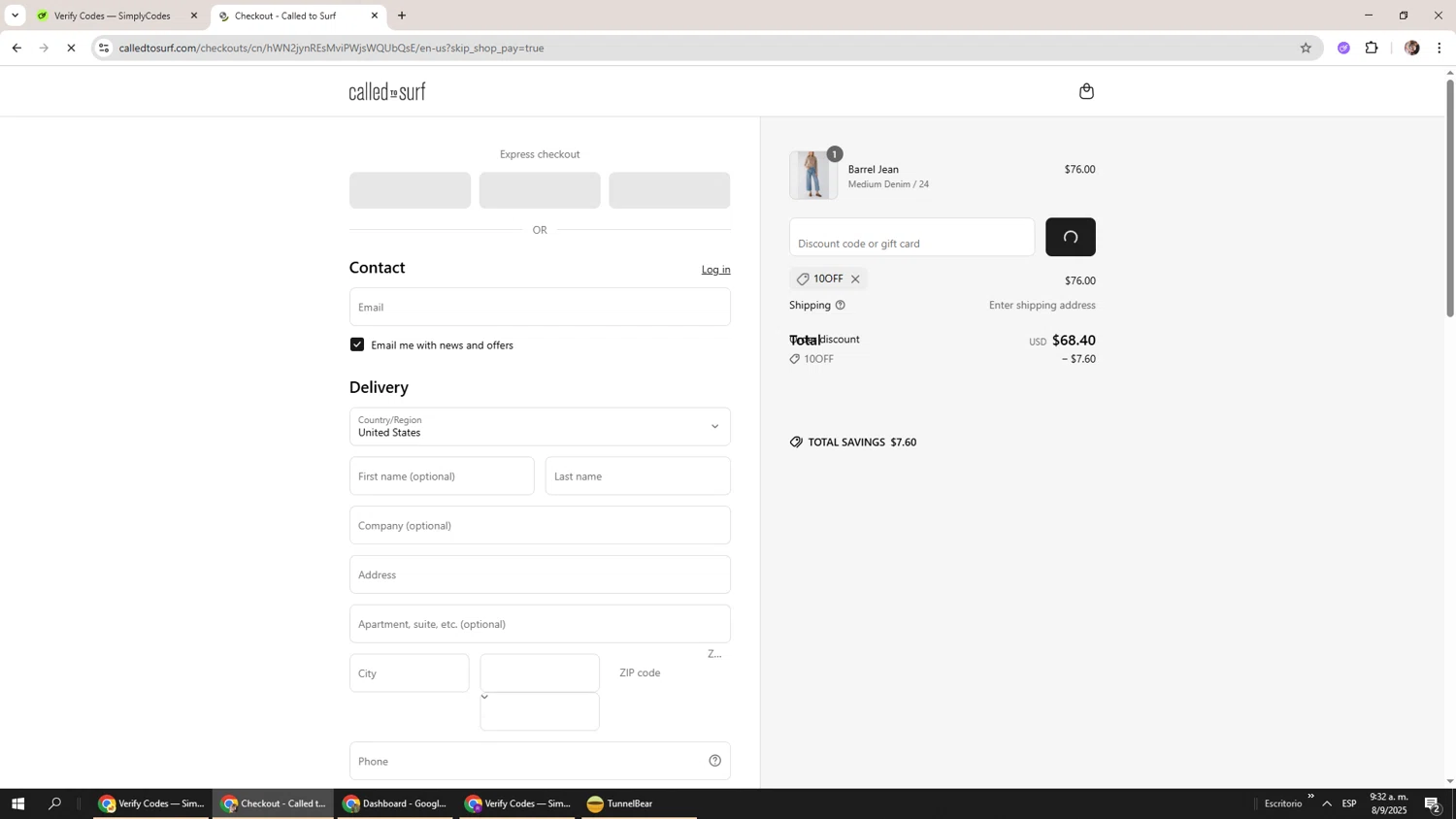Click the Called to Surf logo
The width and height of the screenshot is (1456, 819).
(x=387, y=91)
